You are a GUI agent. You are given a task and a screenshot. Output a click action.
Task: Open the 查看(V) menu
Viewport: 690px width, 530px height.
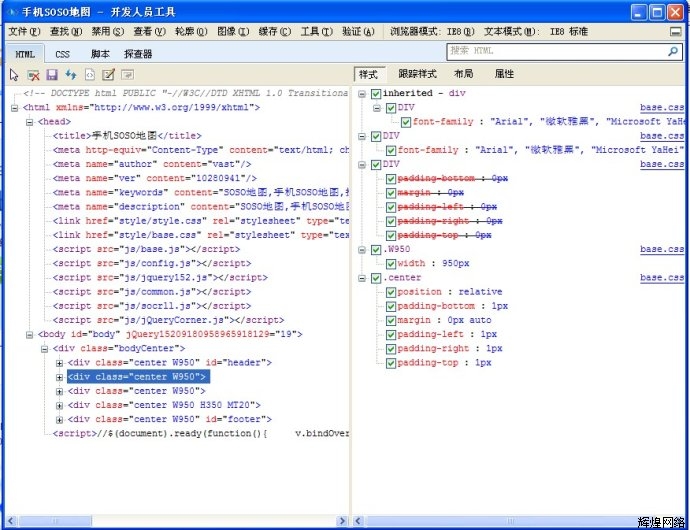click(x=150, y=32)
